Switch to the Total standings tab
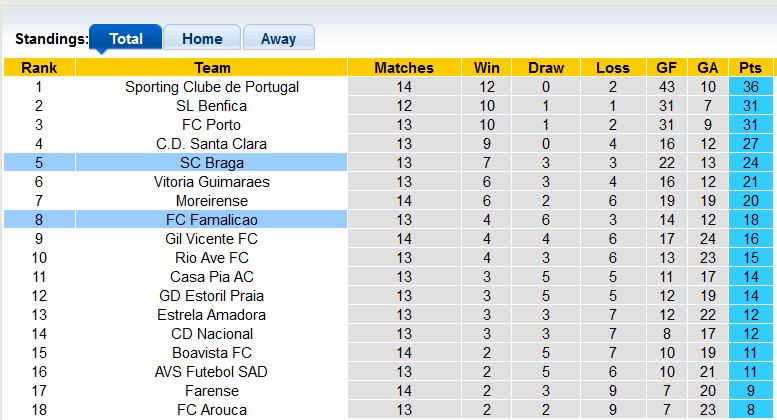The image size is (777, 420). tap(125, 39)
